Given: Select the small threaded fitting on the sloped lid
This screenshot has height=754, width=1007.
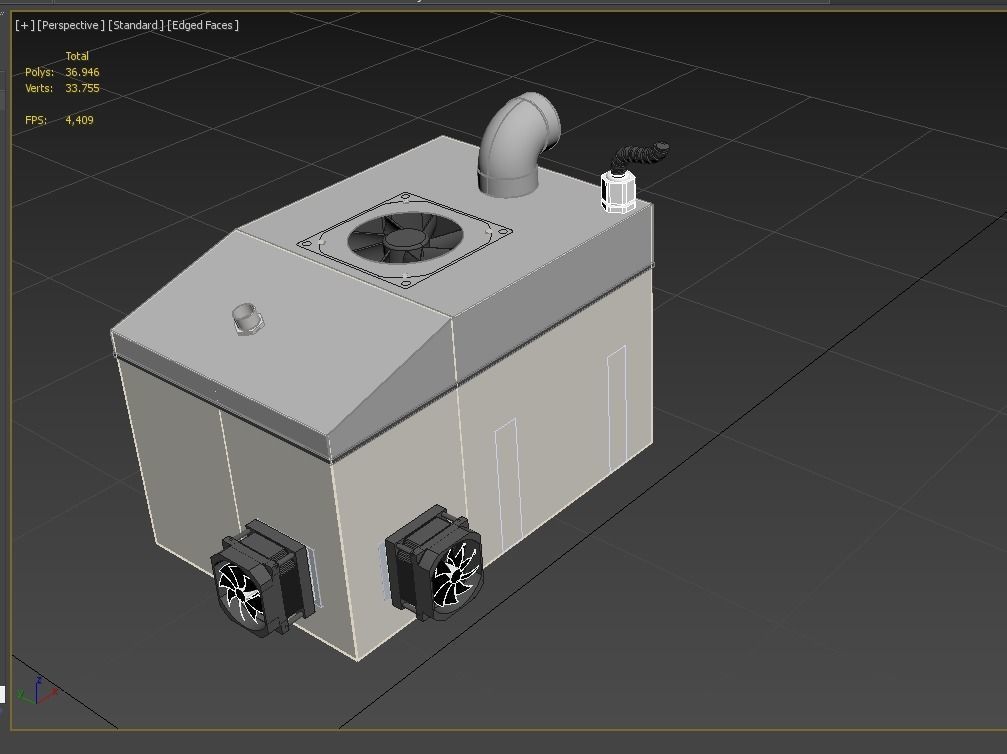Looking at the screenshot, I should click(247, 319).
